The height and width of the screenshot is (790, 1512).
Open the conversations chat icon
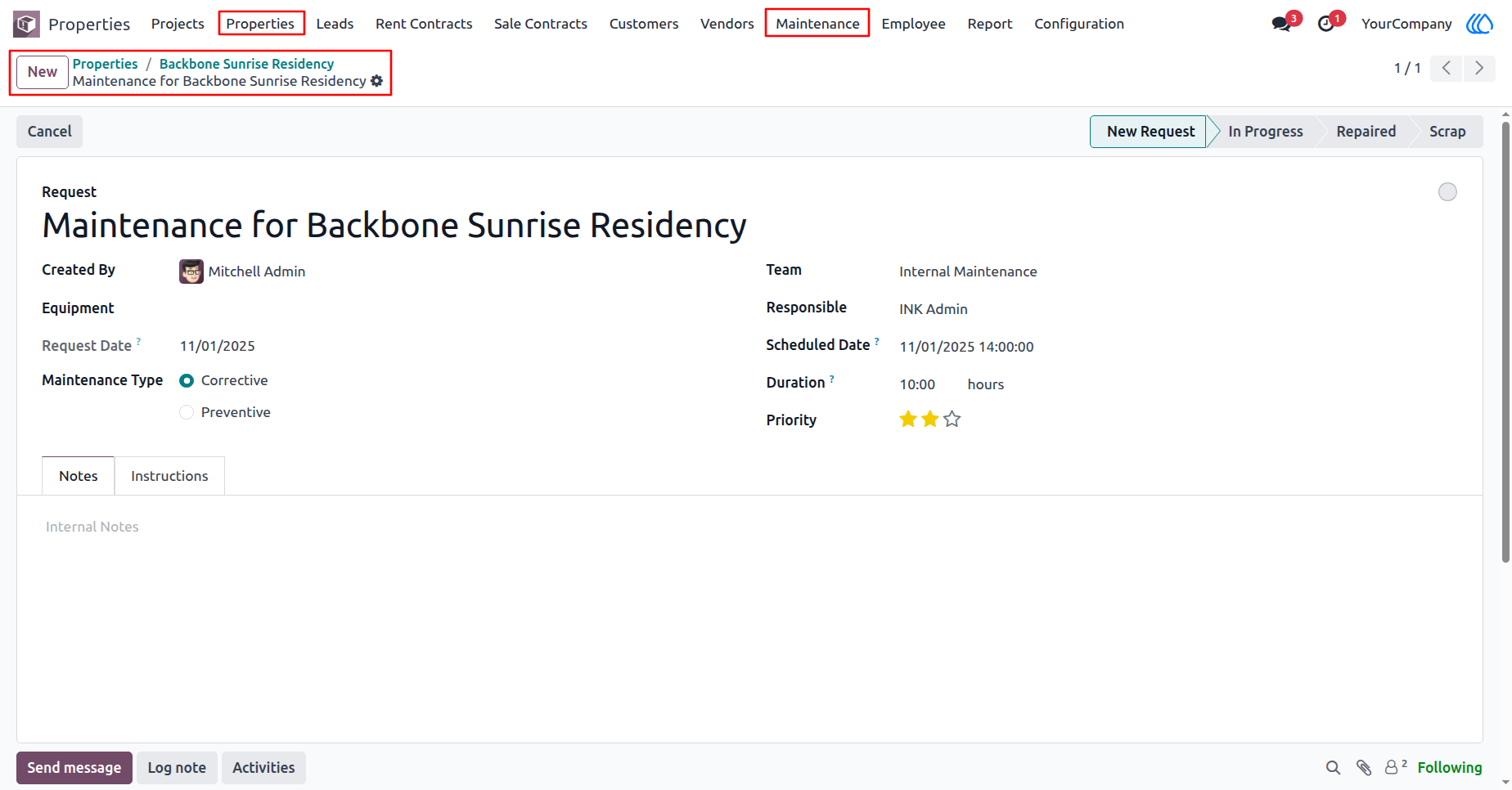click(1281, 24)
